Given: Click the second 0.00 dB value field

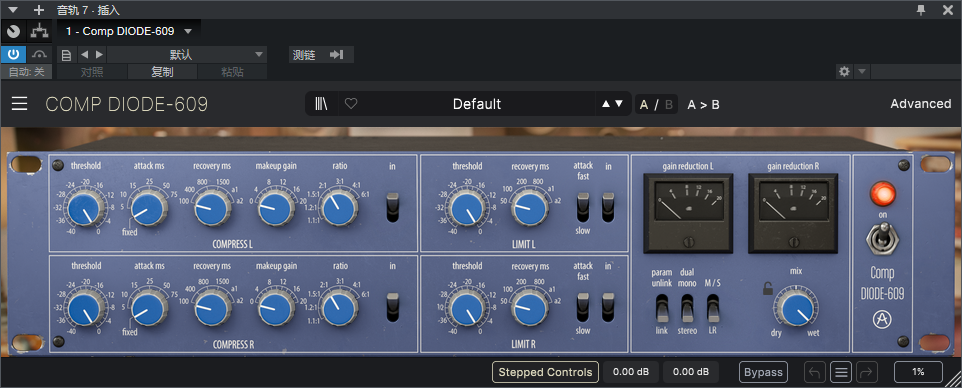Looking at the screenshot, I should (x=691, y=372).
